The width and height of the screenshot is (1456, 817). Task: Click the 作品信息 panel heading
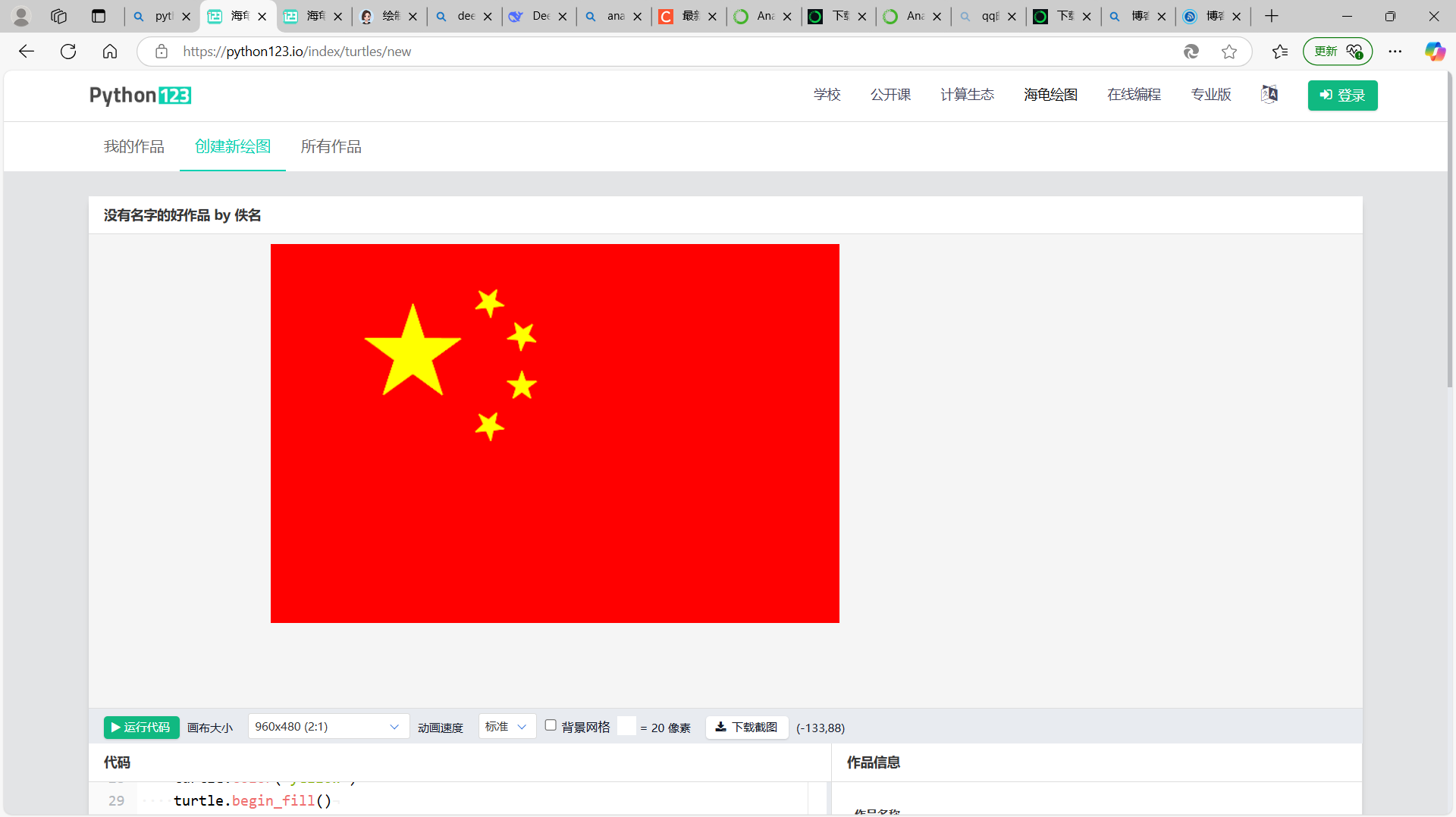pyautogui.click(x=874, y=762)
